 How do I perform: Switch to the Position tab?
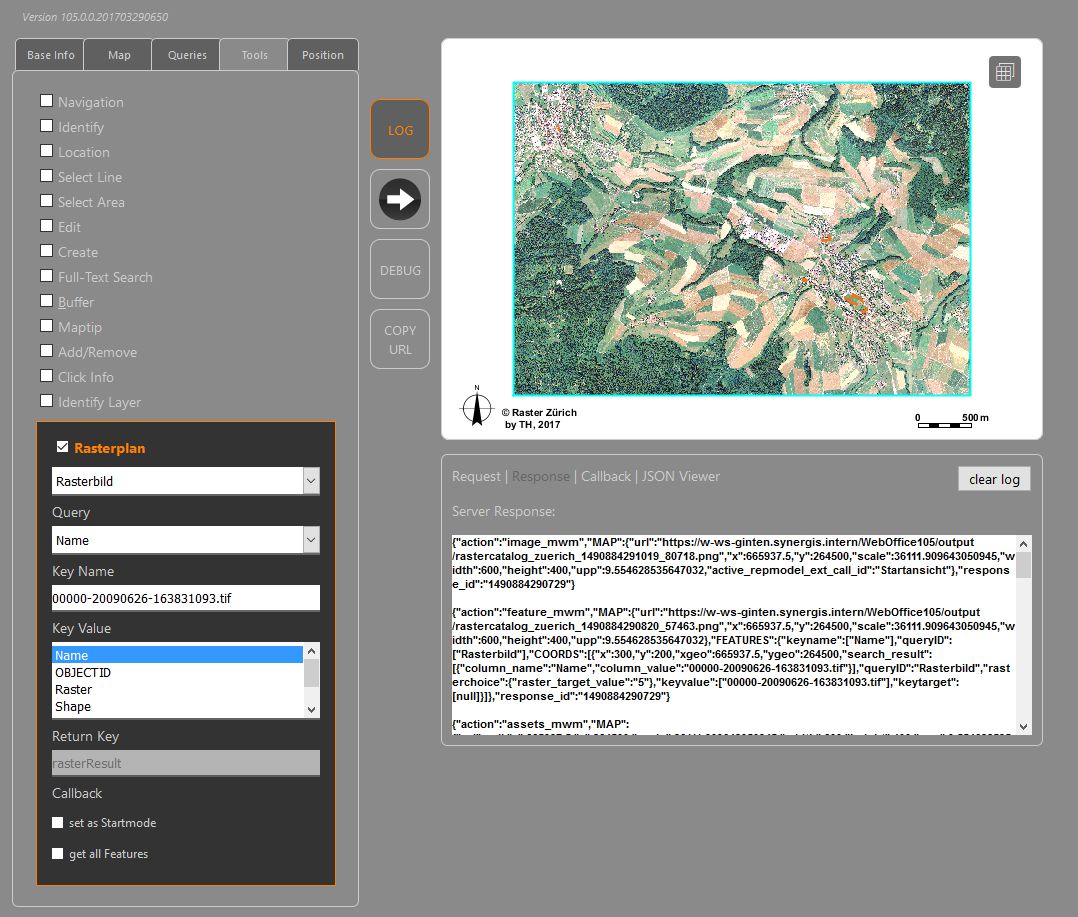322,55
